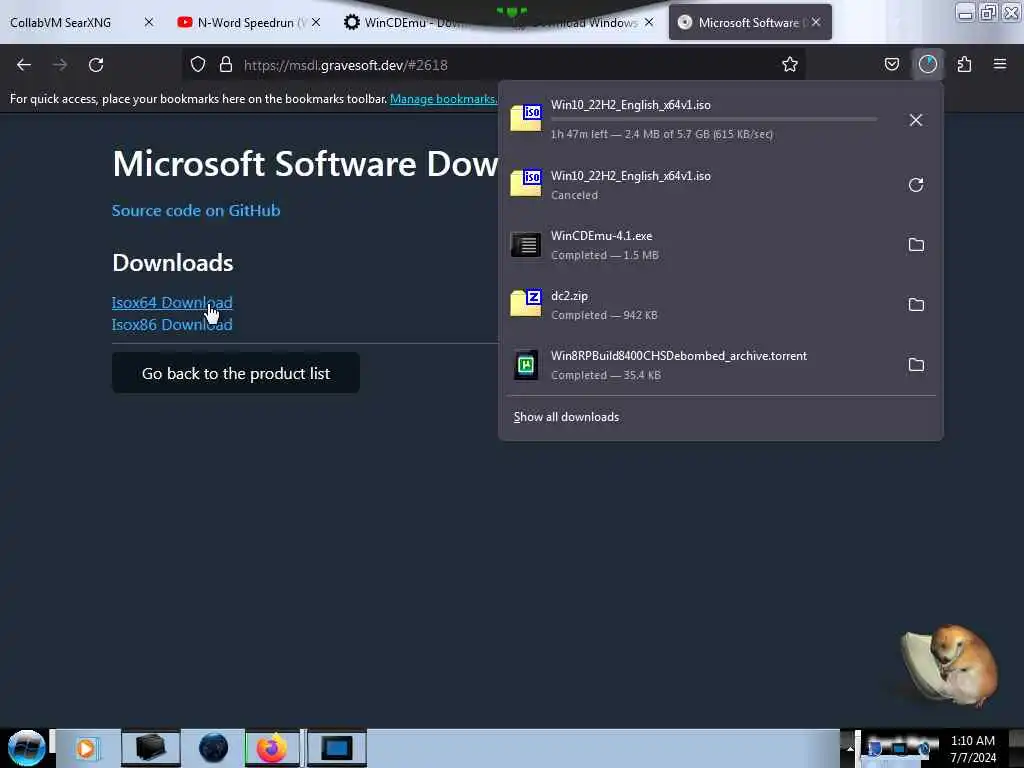
Task: Bookmark this page with the star
Action: [790, 65]
